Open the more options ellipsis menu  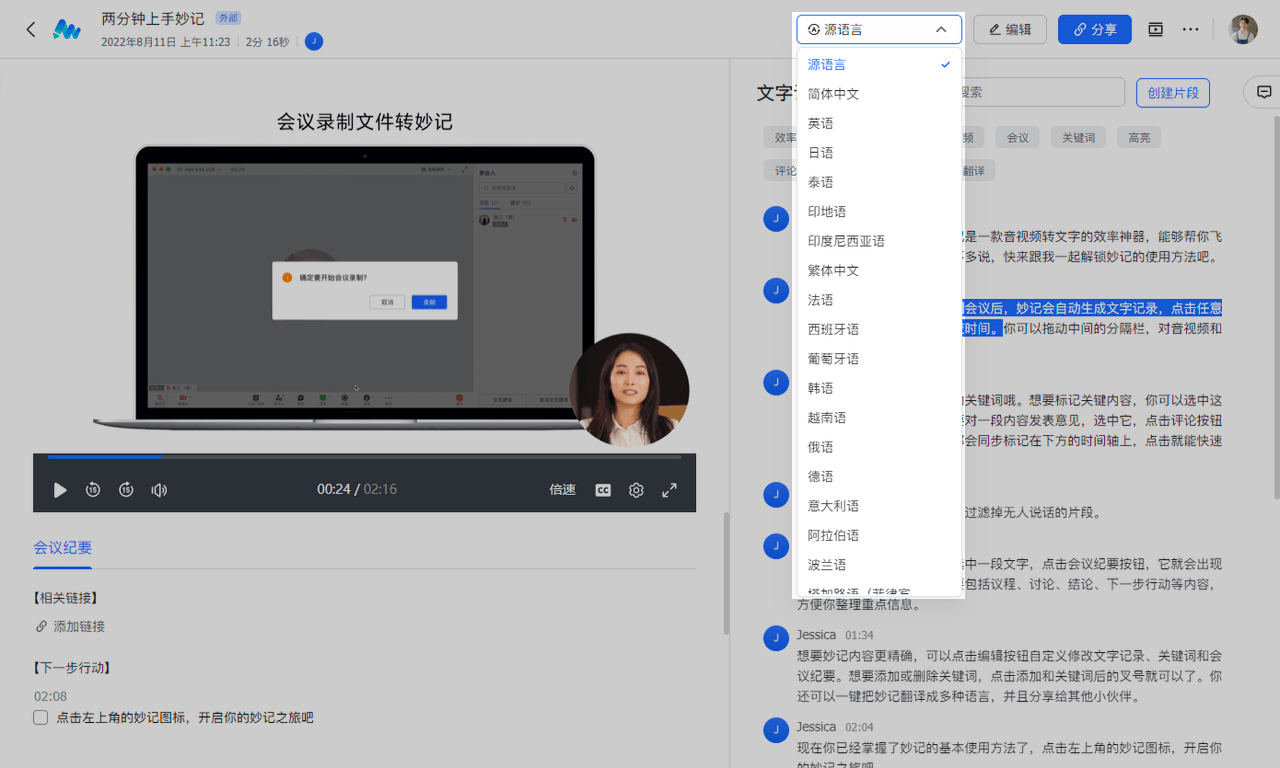(1190, 30)
